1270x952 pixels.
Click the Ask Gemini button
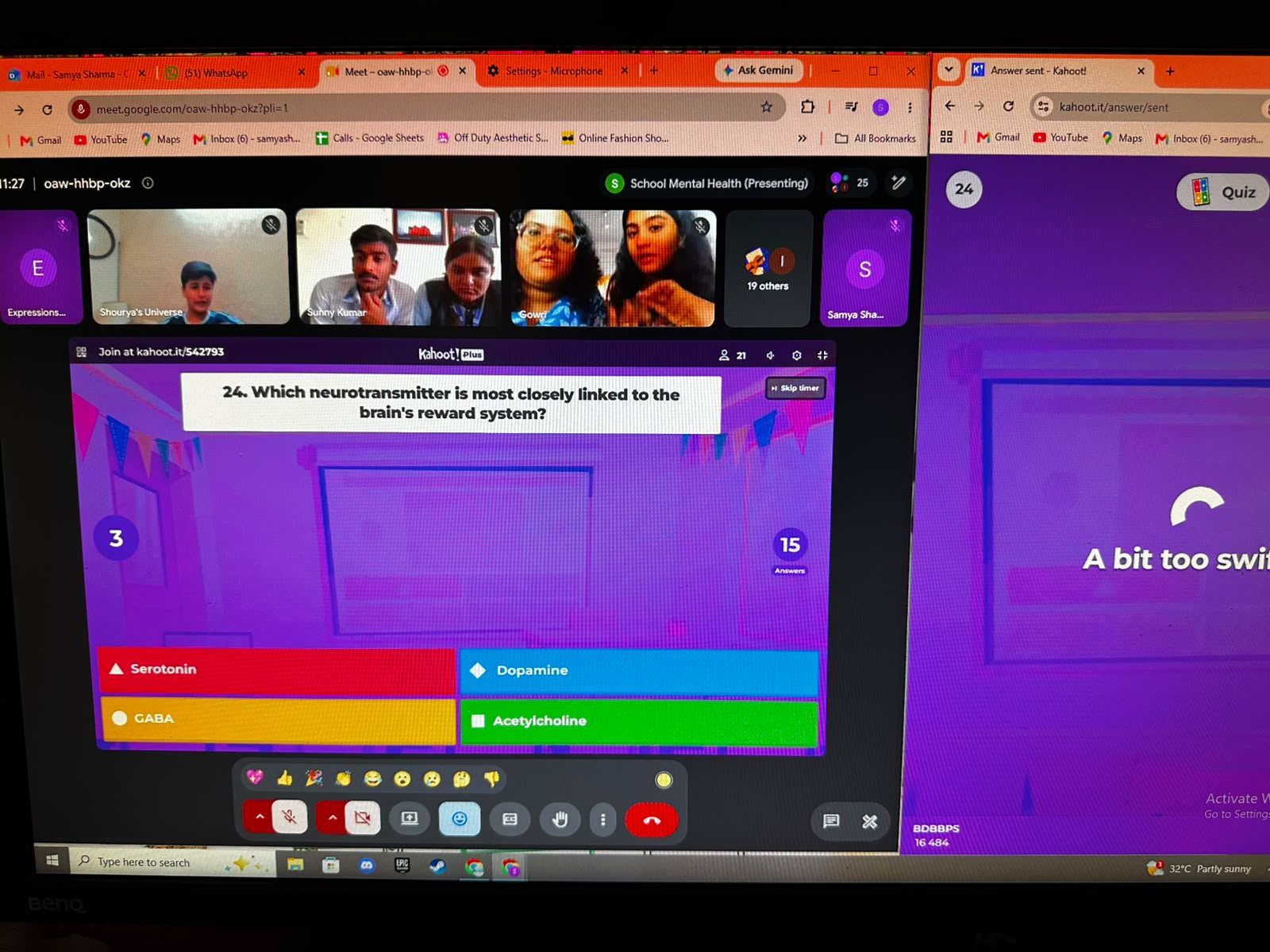pos(759,70)
